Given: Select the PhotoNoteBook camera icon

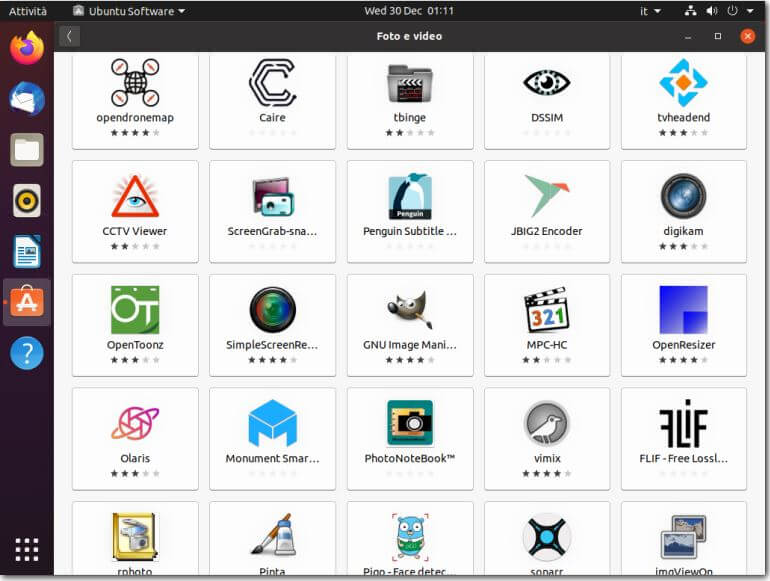Looking at the screenshot, I should (x=410, y=423).
